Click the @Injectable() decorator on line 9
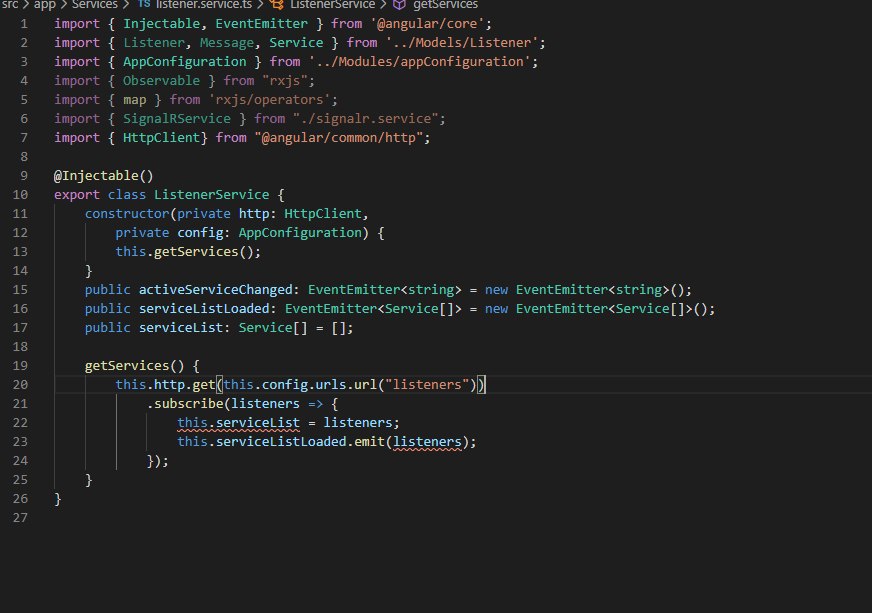The height and width of the screenshot is (613, 872). 103,176
